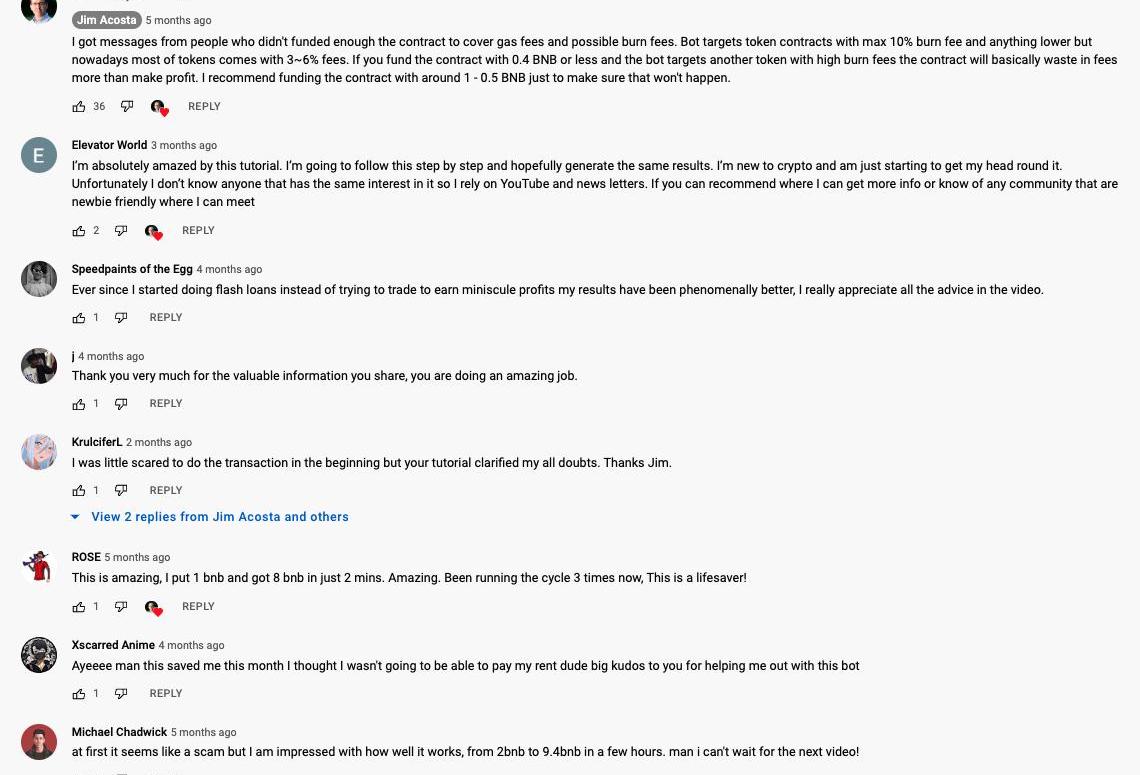Viewport: 1140px width, 775px height.
Task: Reply to ROSE's comment
Action: coord(198,607)
